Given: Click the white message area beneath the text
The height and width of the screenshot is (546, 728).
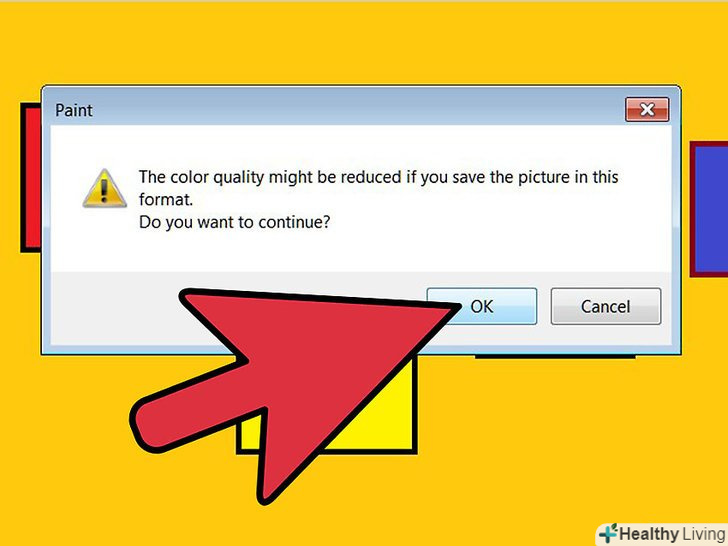Looking at the screenshot, I should click(361, 253).
